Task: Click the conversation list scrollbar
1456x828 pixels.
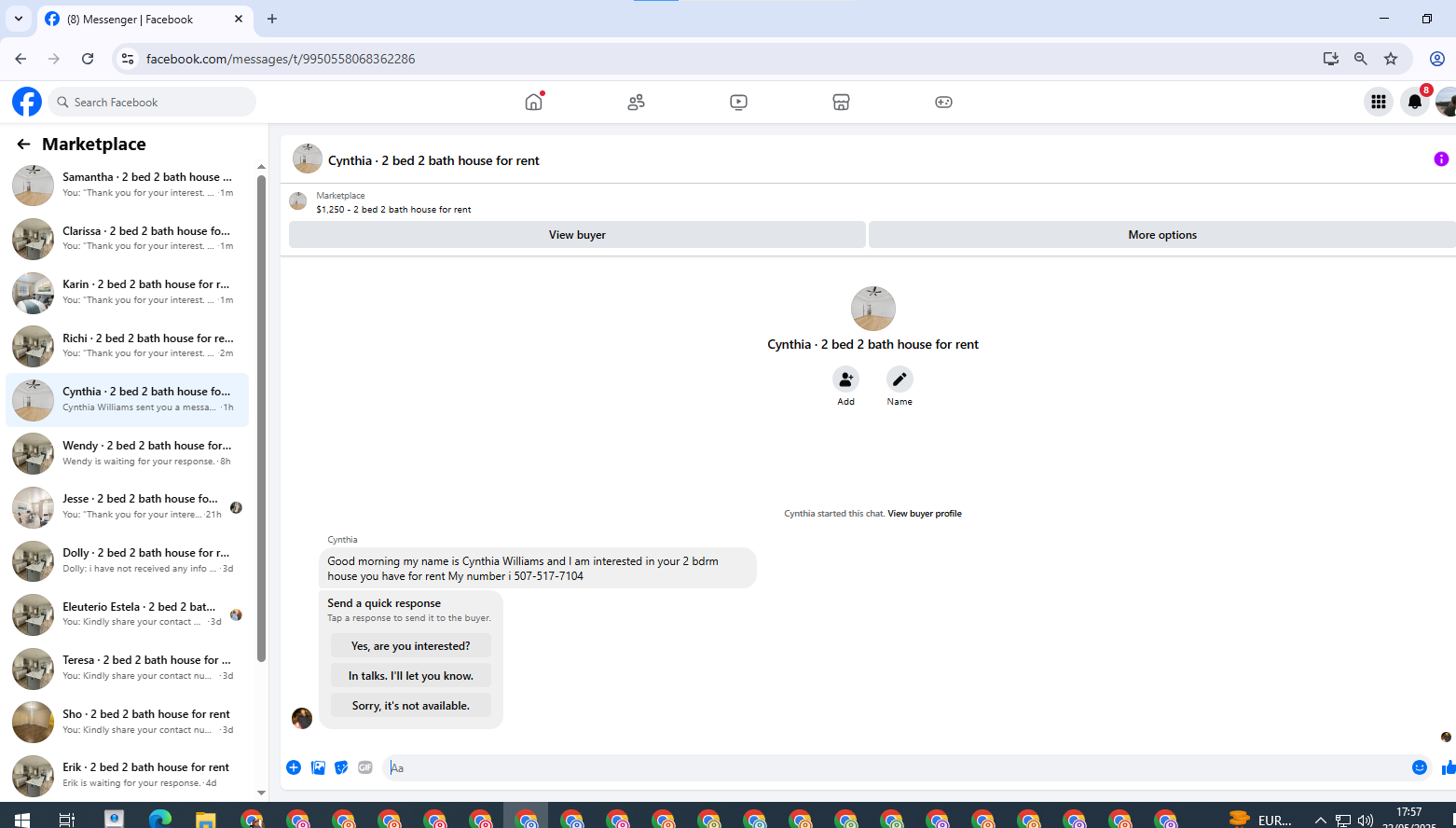Action: tap(261, 417)
